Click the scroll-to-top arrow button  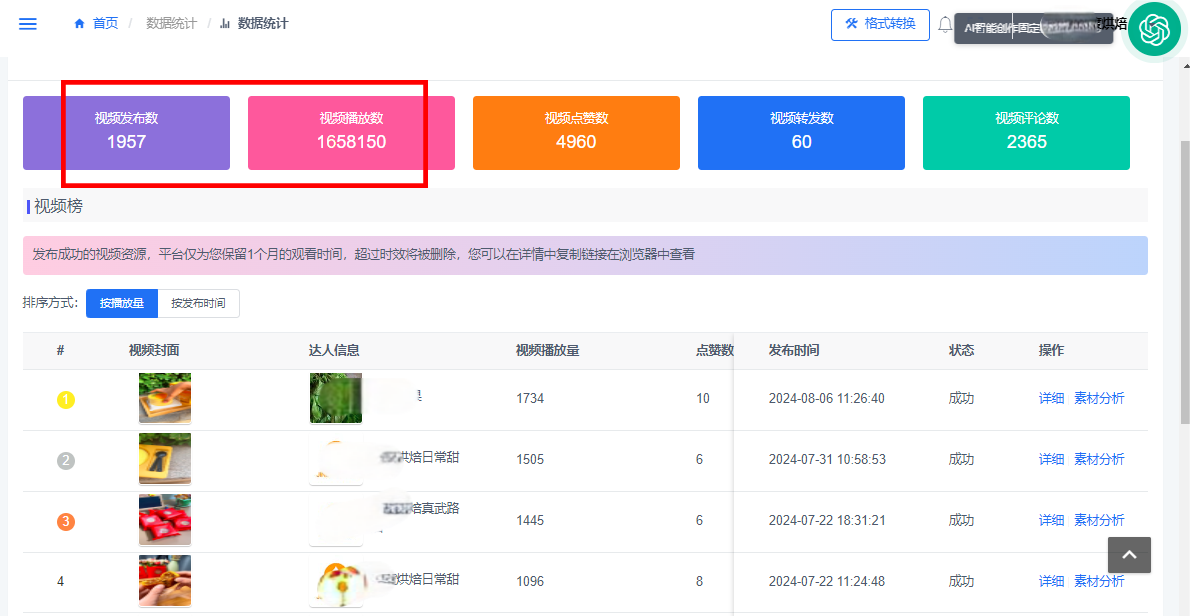coord(1129,555)
